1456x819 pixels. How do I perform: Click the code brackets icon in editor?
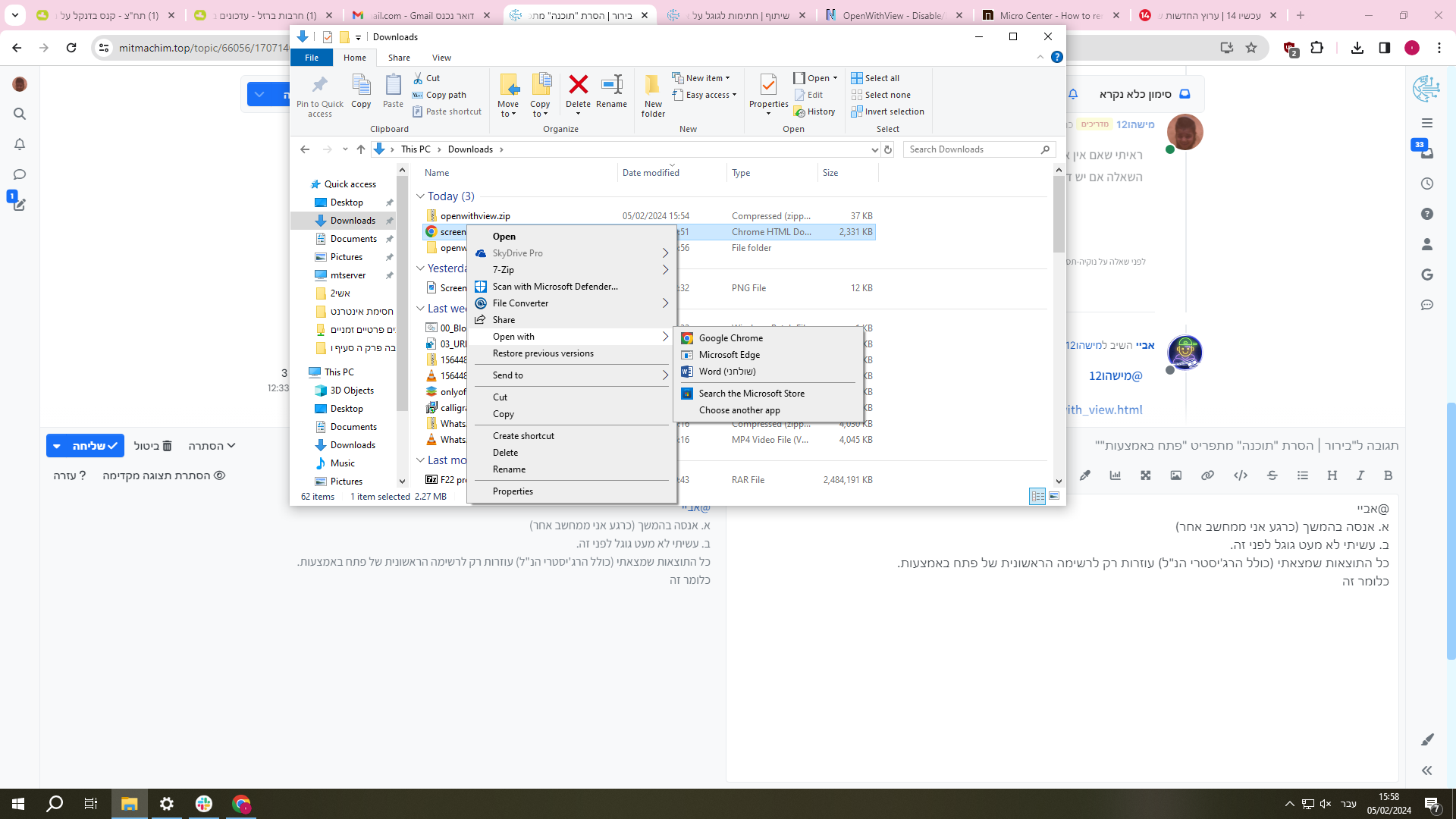(x=1241, y=475)
